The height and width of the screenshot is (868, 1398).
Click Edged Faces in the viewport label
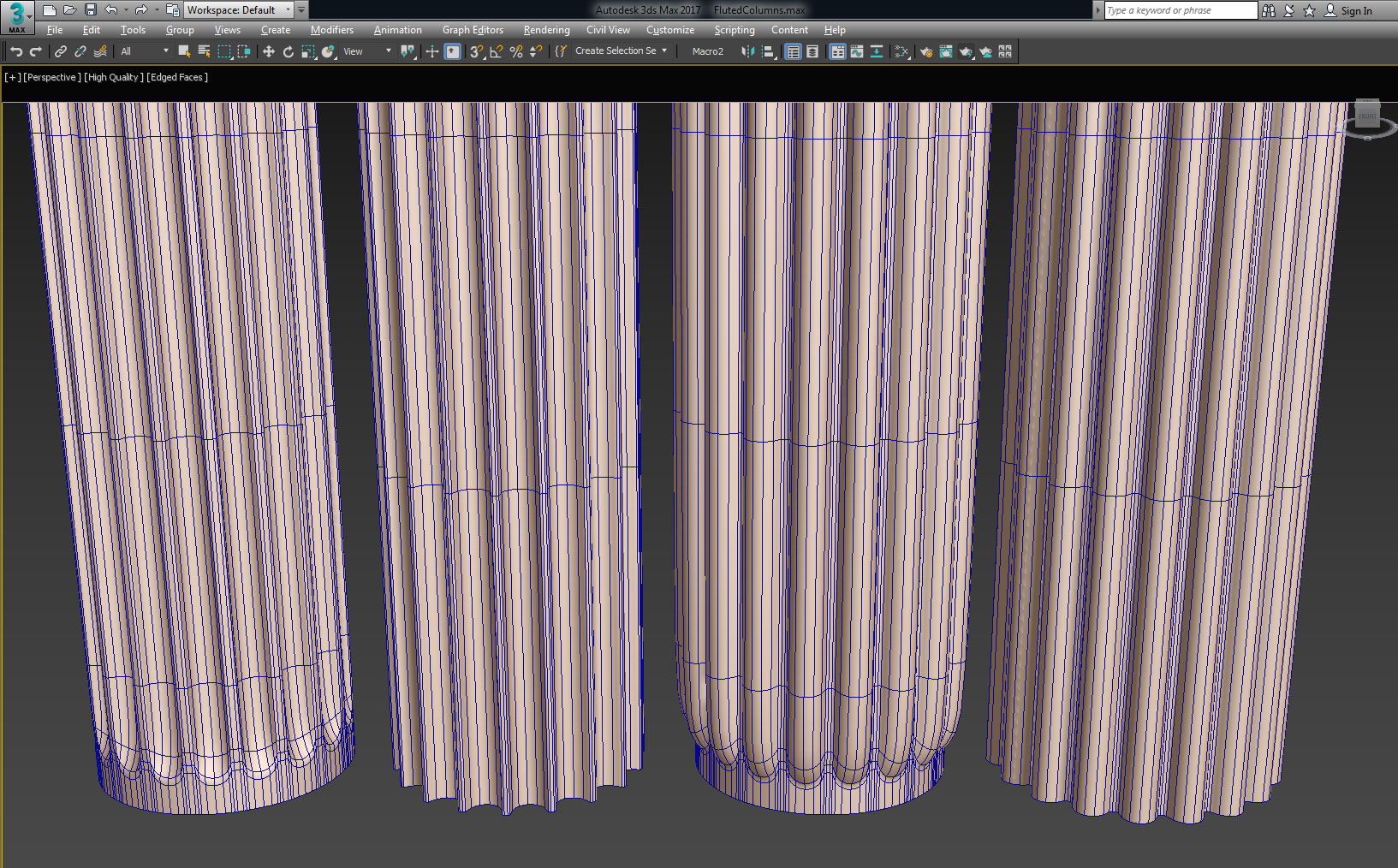(176, 77)
